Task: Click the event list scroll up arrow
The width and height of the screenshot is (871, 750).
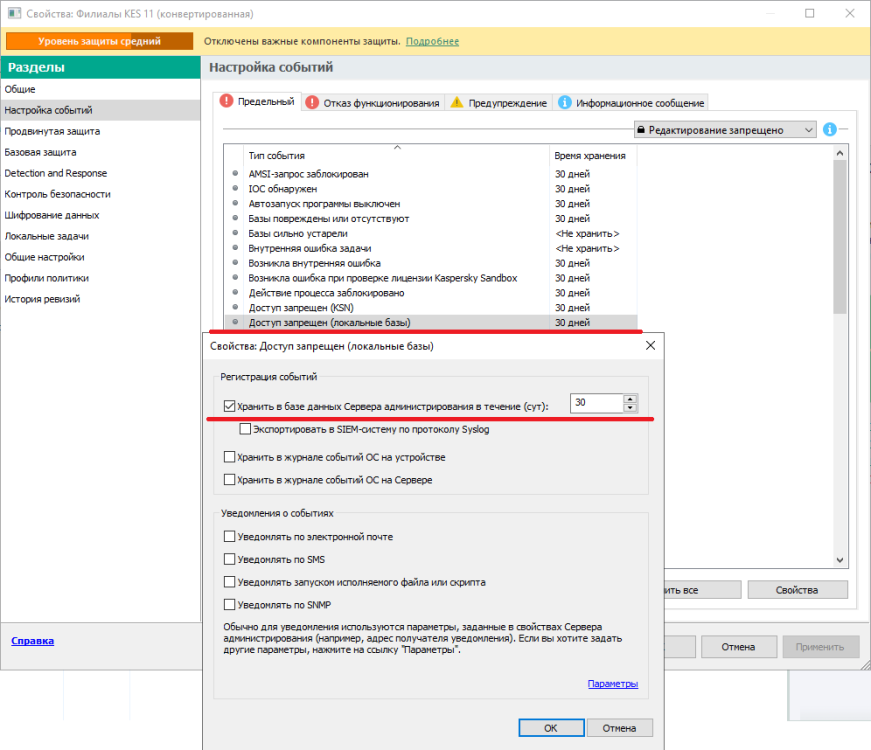Action: [840, 153]
